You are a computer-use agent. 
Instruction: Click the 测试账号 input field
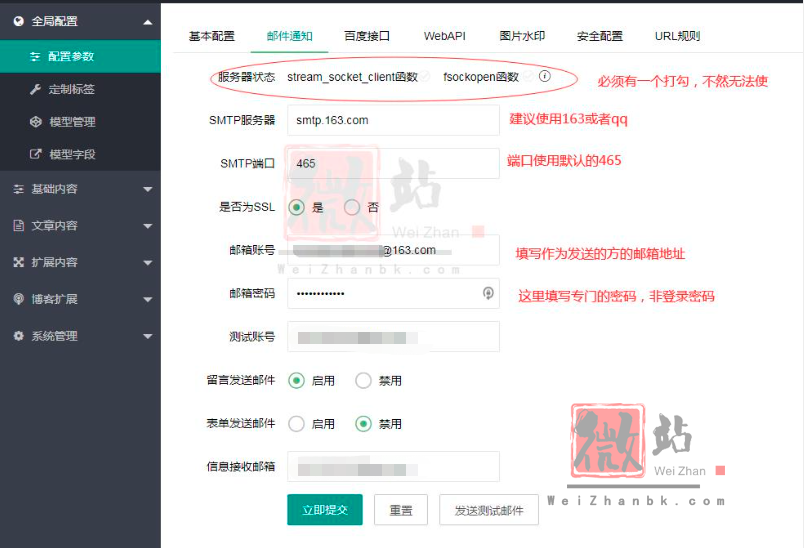point(393,337)
